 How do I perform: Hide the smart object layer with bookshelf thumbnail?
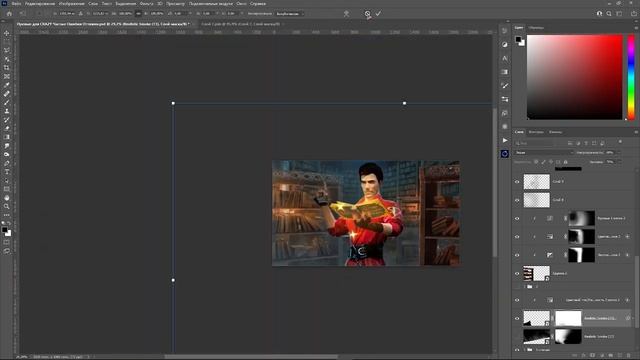[517, 273]
